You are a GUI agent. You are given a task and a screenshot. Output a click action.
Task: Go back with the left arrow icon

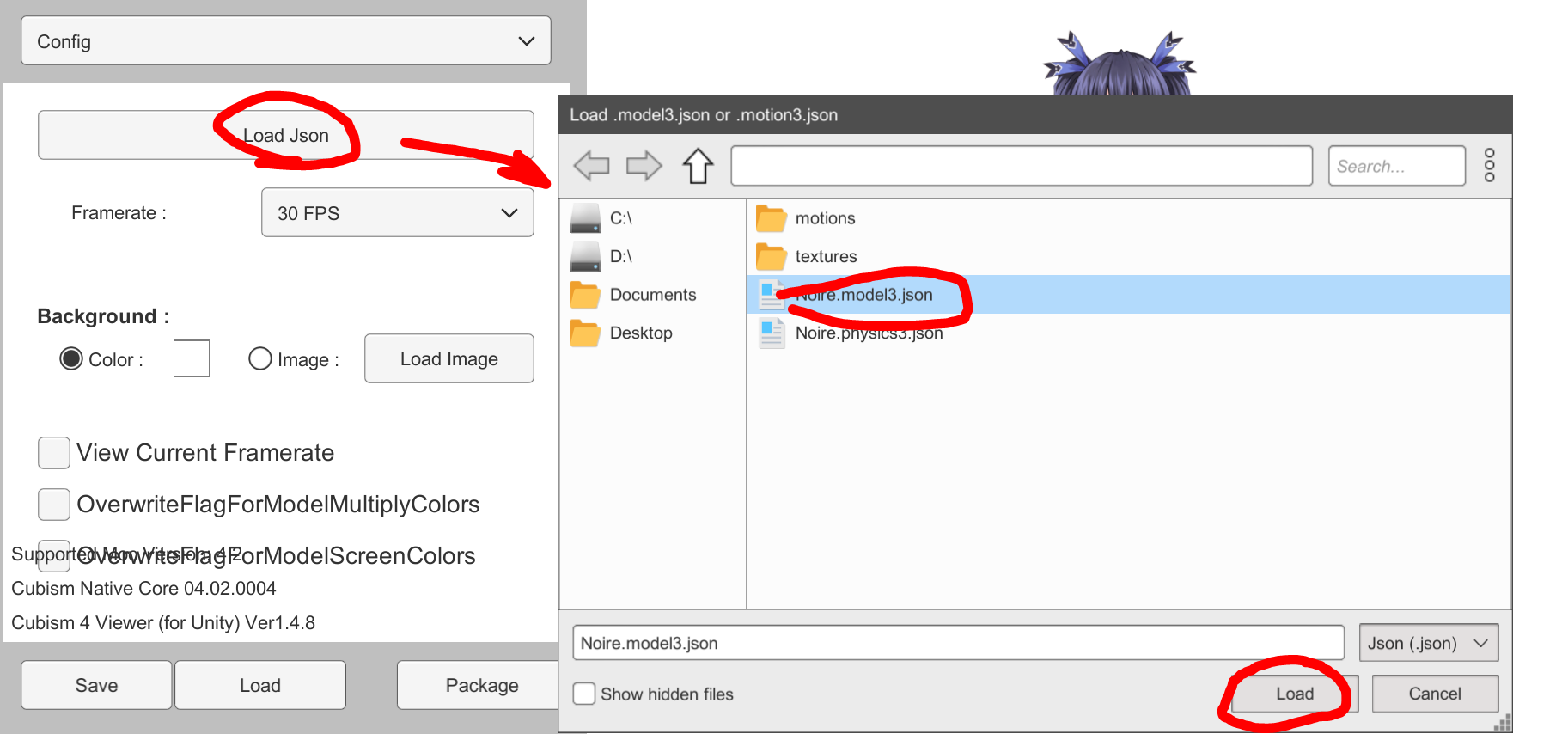[591, 165]
